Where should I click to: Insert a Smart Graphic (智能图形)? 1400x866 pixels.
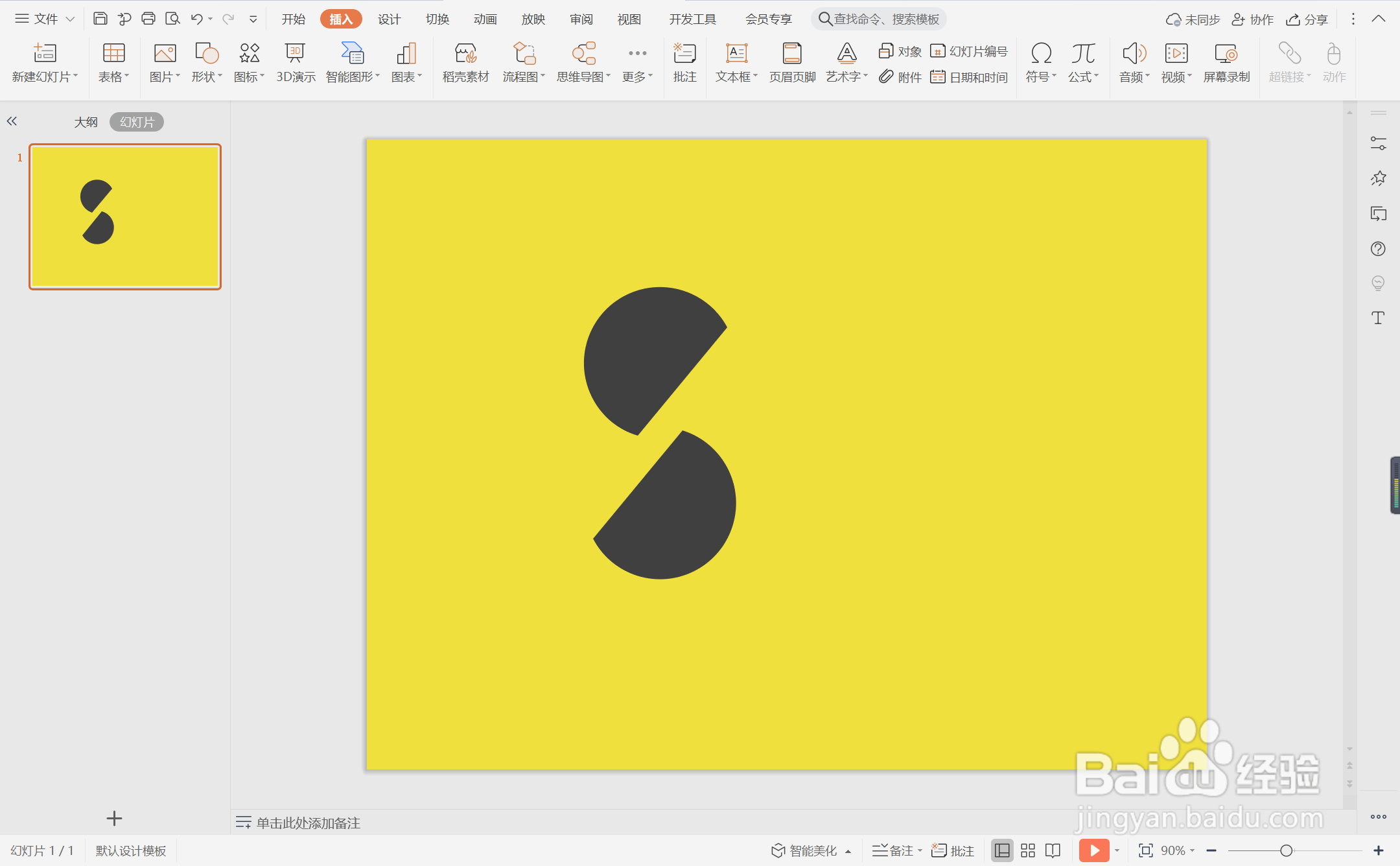(353, 63)
